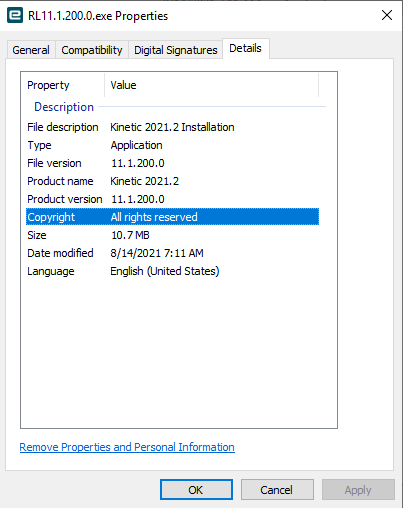Click value 'Kinetic 2021.2 Installation'

pos(172,127)
